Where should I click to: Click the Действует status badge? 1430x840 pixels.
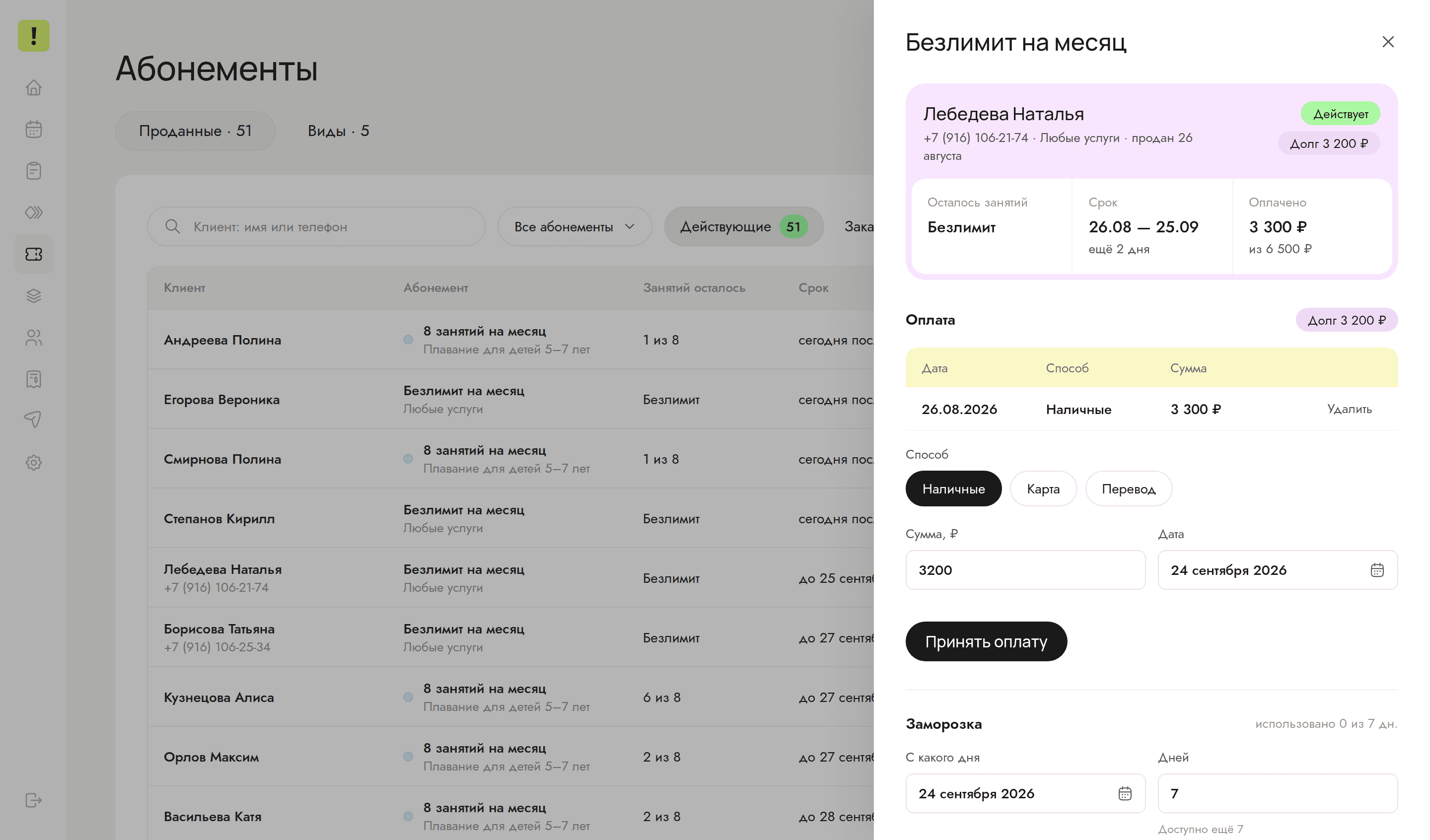tap(1340, 114)
